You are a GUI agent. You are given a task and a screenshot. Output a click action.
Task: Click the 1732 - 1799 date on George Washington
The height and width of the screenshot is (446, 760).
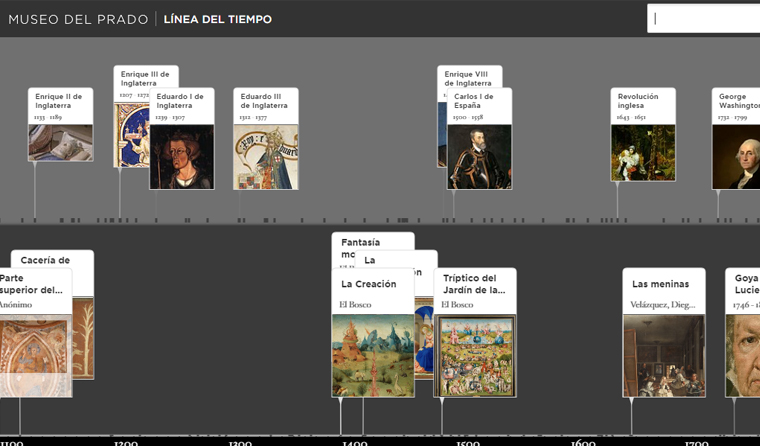coord(732,117)
